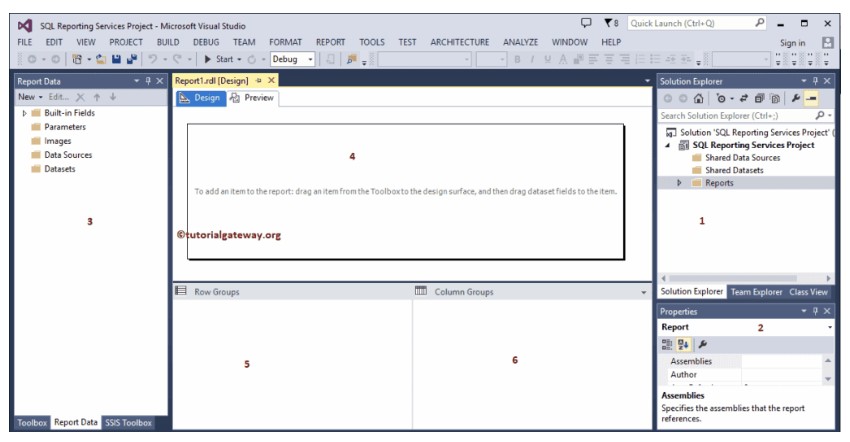The width and height of the screenshot is (850, 442).
Task: Open the FILE menu
Action: click(25, 42)
